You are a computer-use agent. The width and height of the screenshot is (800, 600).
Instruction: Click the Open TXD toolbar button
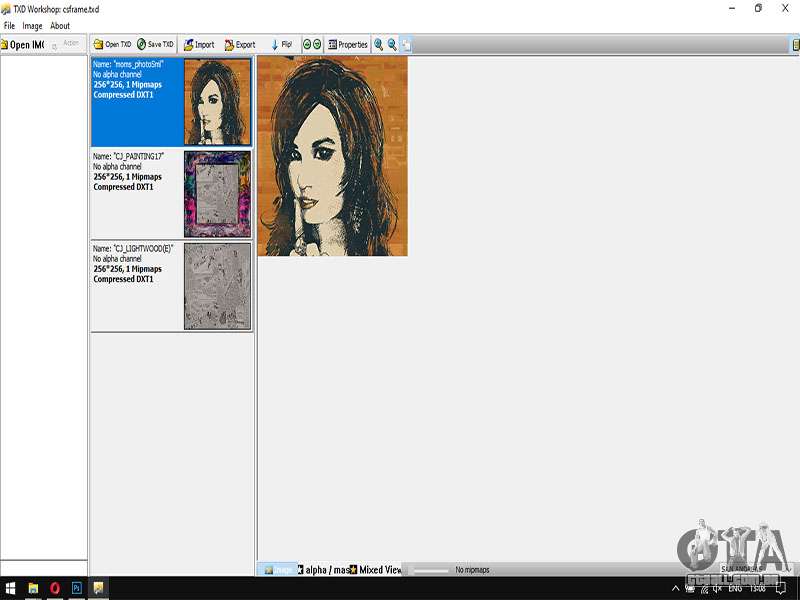click(112, 45)
